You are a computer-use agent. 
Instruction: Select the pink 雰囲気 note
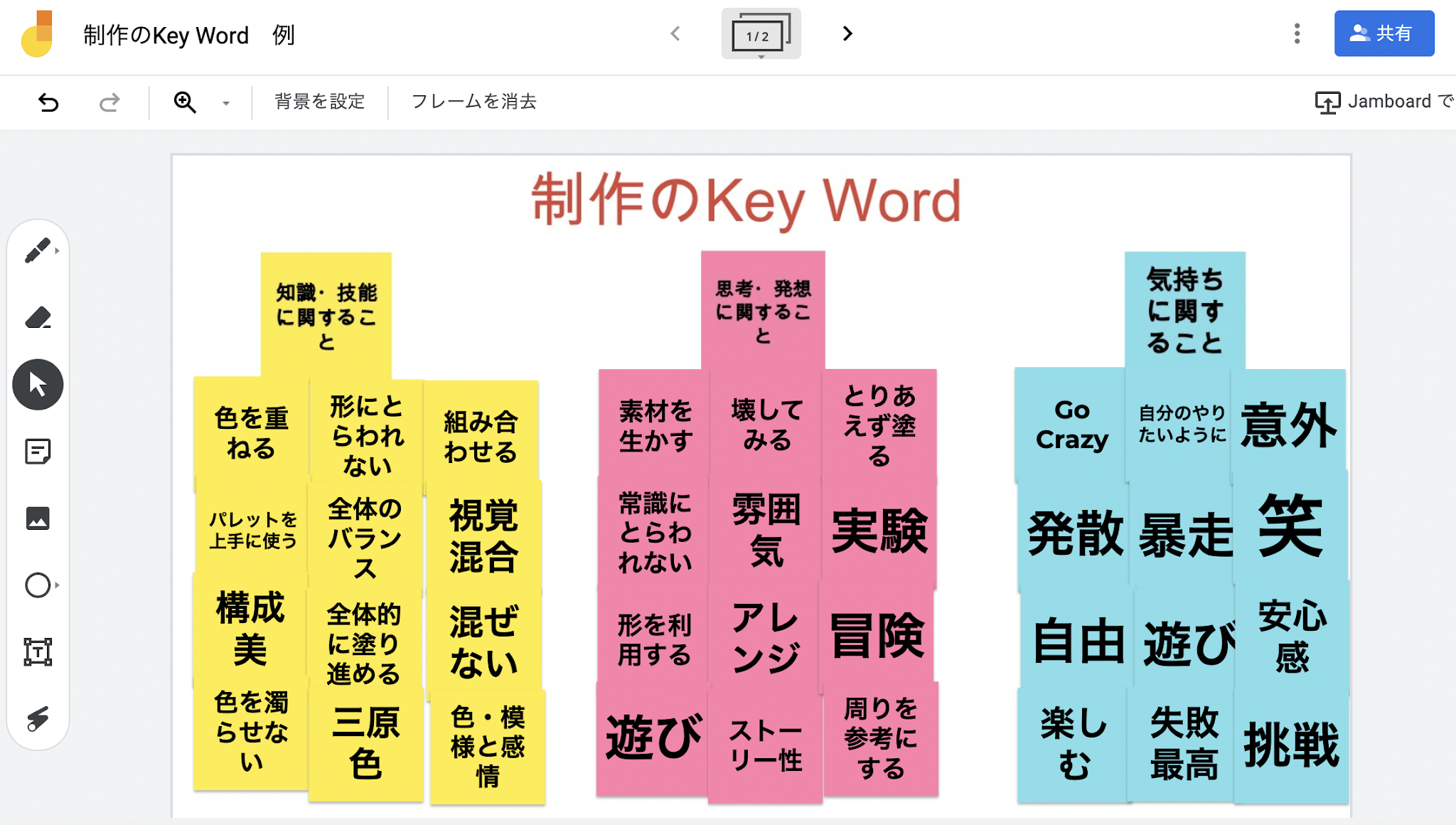click(766, 531)
